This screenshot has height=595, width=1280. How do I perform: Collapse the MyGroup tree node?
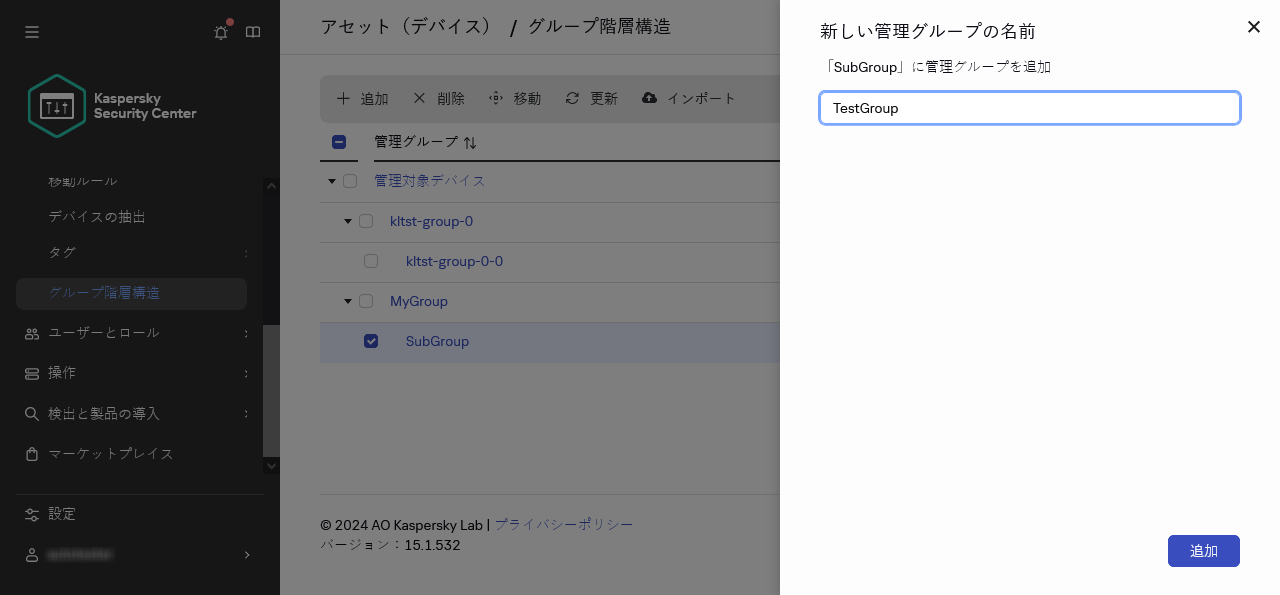pyautogui.click(x=347, y=301)
